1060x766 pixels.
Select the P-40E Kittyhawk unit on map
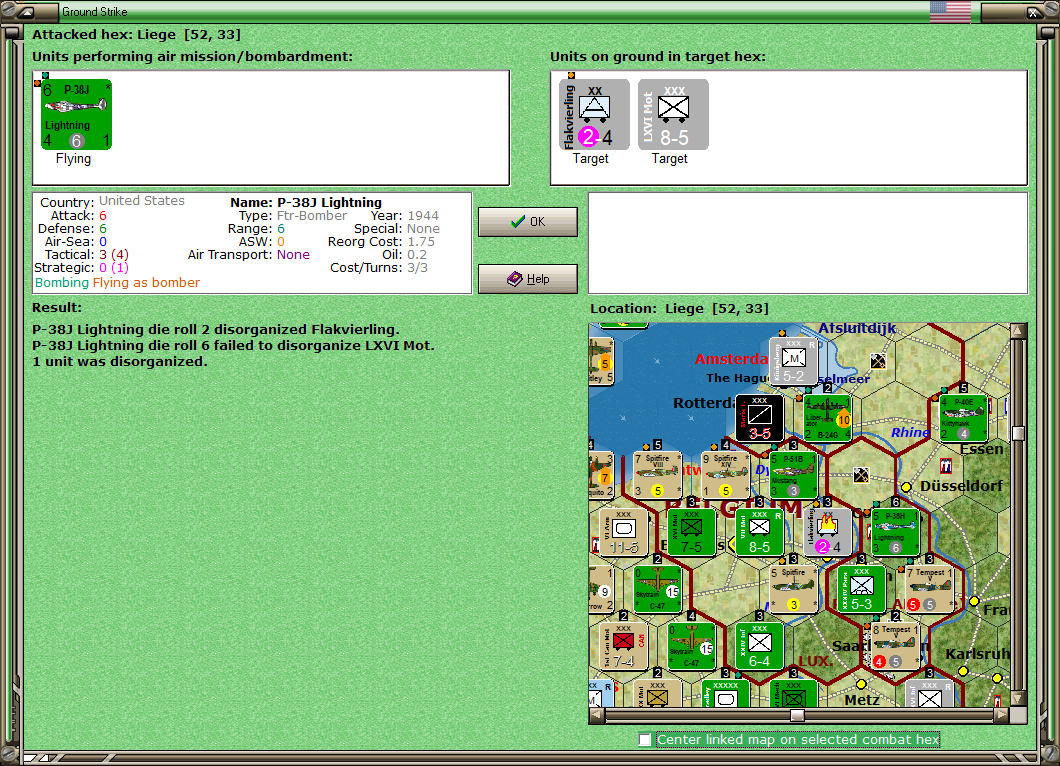coord(963,418)
